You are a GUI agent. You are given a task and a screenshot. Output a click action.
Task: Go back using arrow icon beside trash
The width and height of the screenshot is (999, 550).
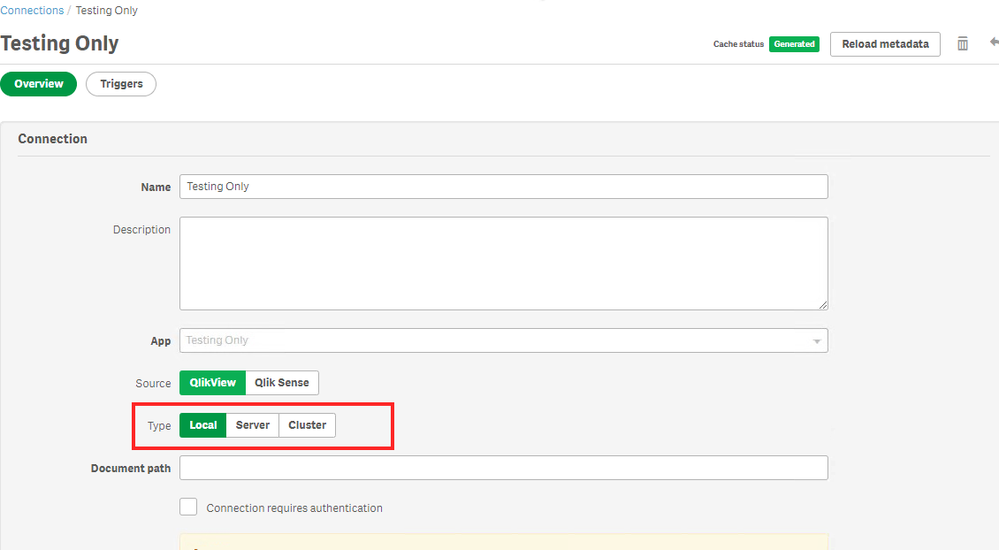click(994, 42)
